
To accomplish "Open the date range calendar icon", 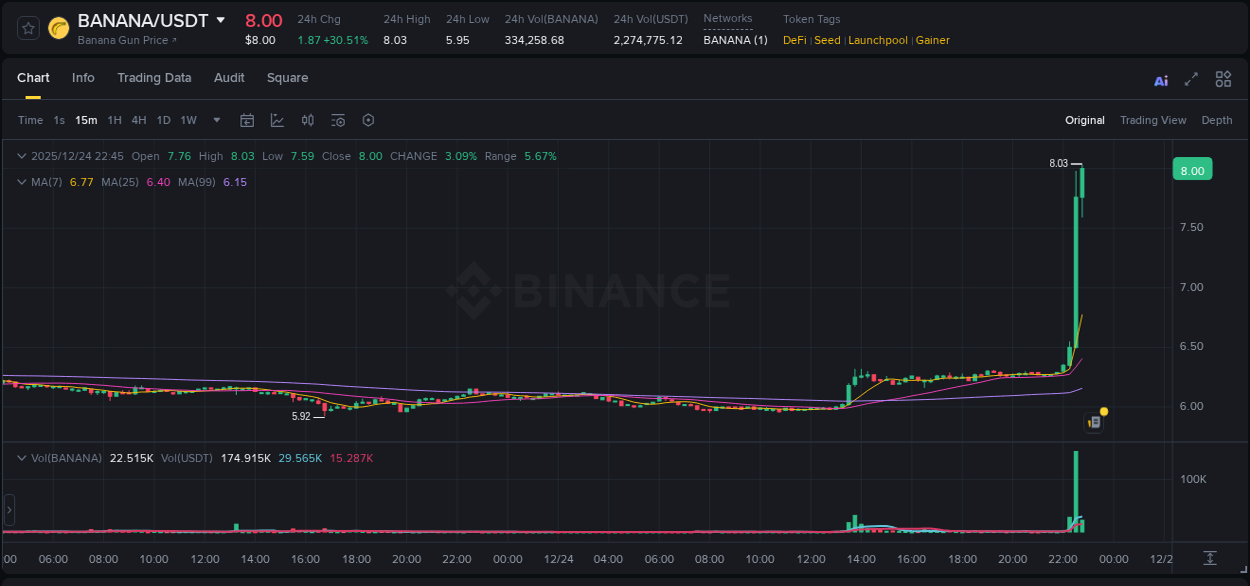I will coord(247,120).
